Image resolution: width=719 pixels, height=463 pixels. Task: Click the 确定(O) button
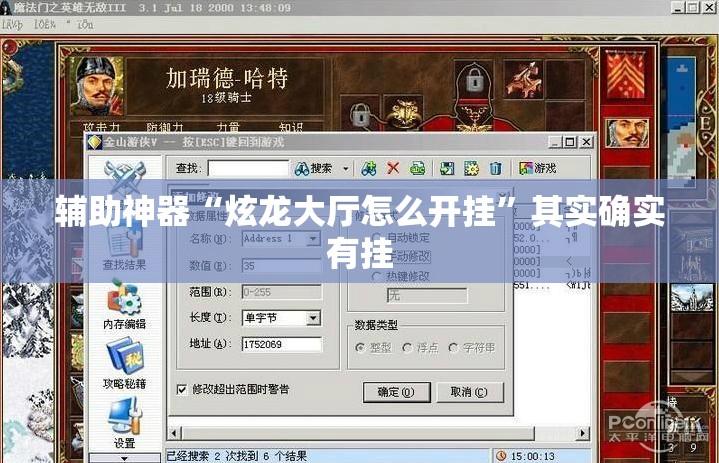pos(397,392)
